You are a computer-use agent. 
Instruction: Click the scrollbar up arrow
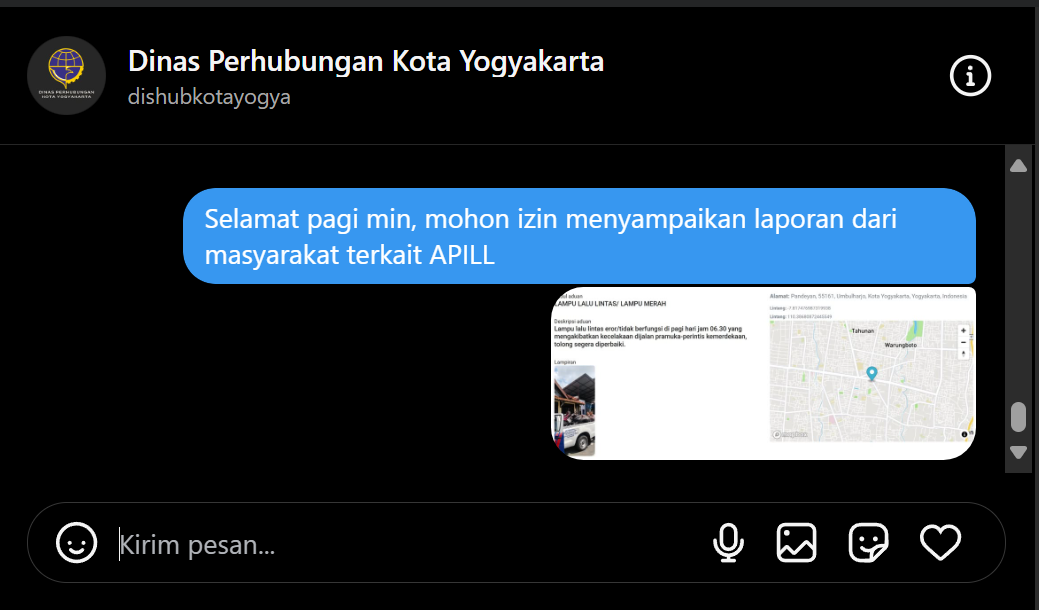1018,166
